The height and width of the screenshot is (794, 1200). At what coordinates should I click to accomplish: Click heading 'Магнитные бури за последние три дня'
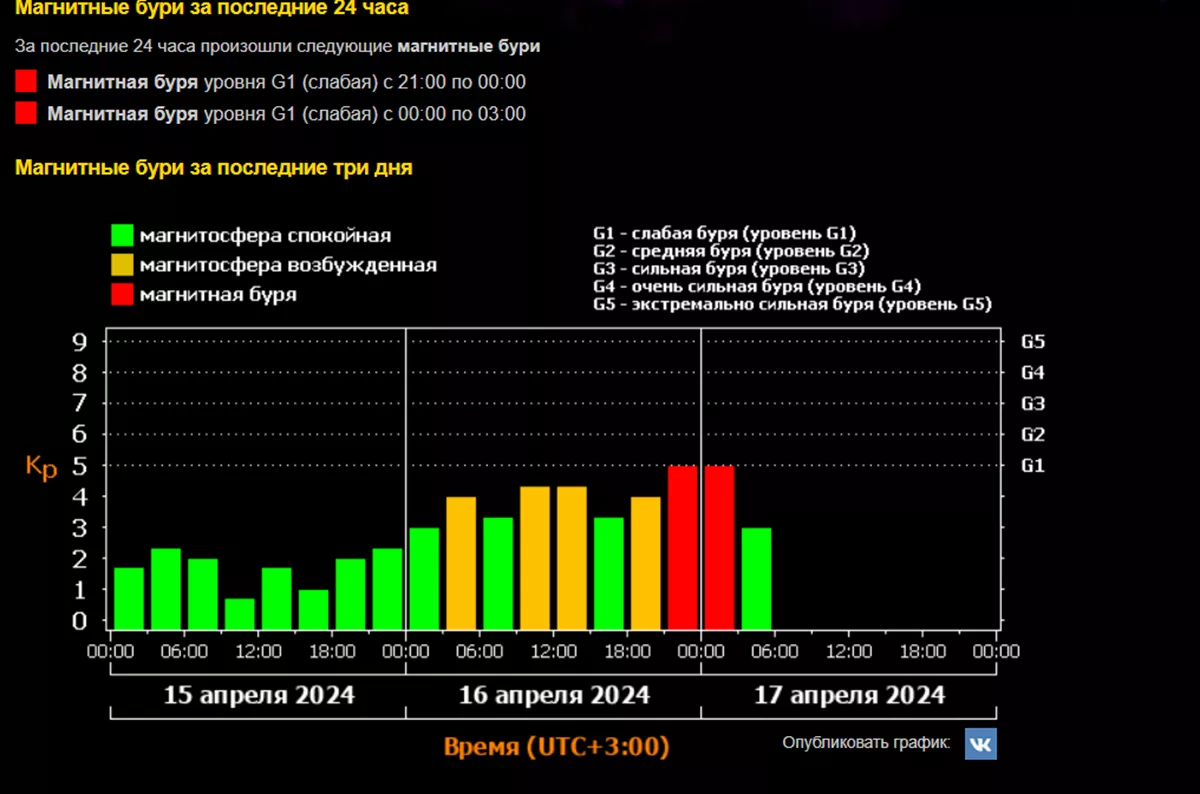(x=213, y=168)
